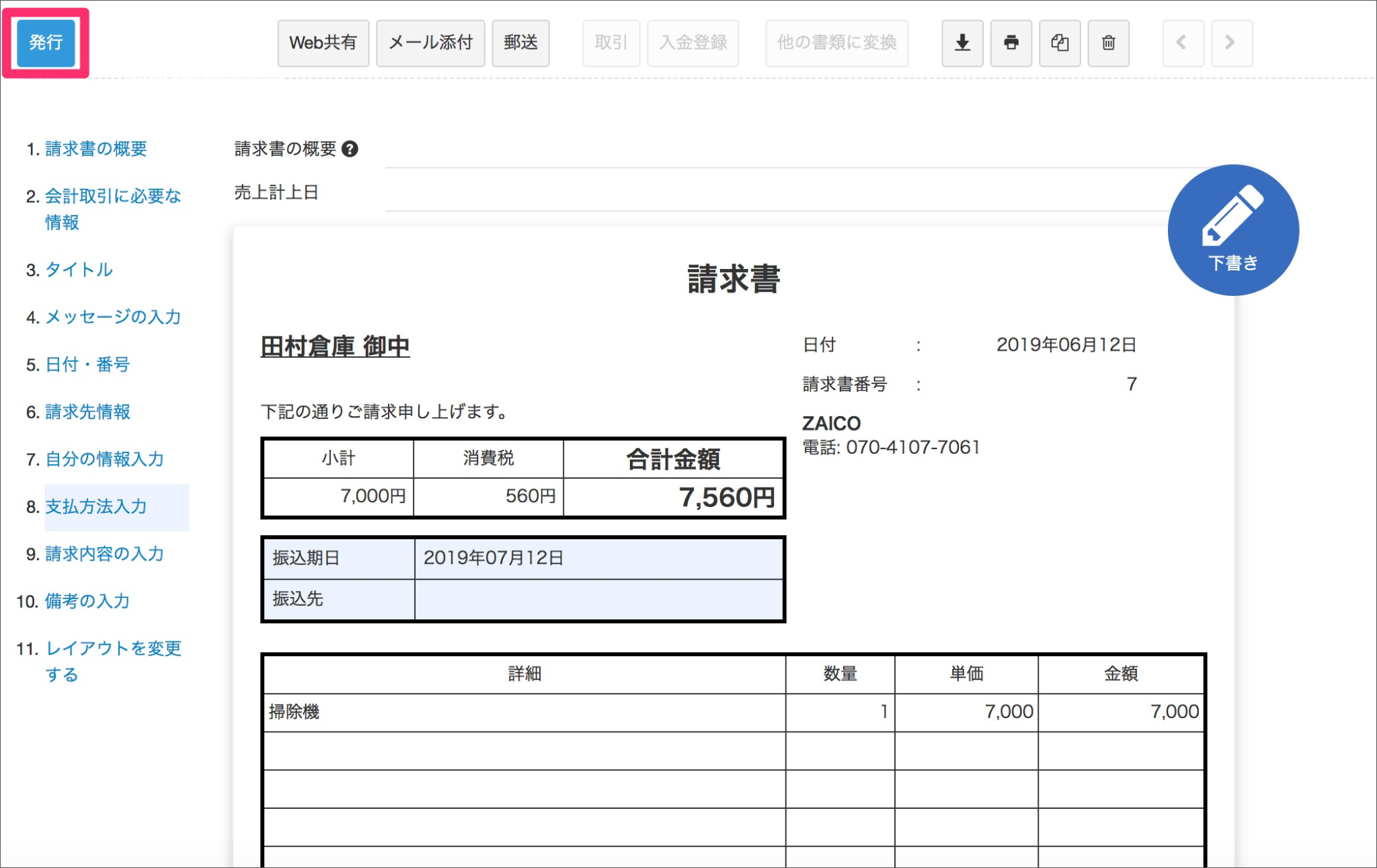
Task: Click the tax value 560円
Action: point(530,496)
